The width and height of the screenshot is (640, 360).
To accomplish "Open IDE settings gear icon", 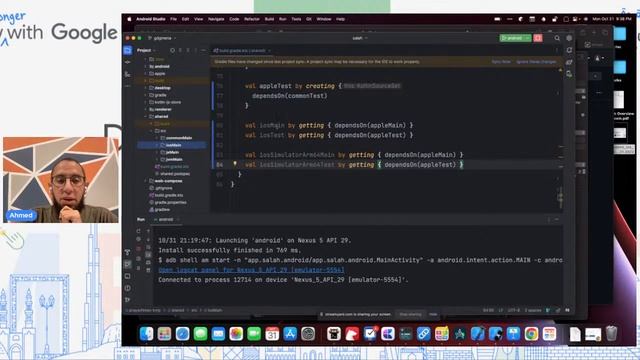I will (569, 38).
